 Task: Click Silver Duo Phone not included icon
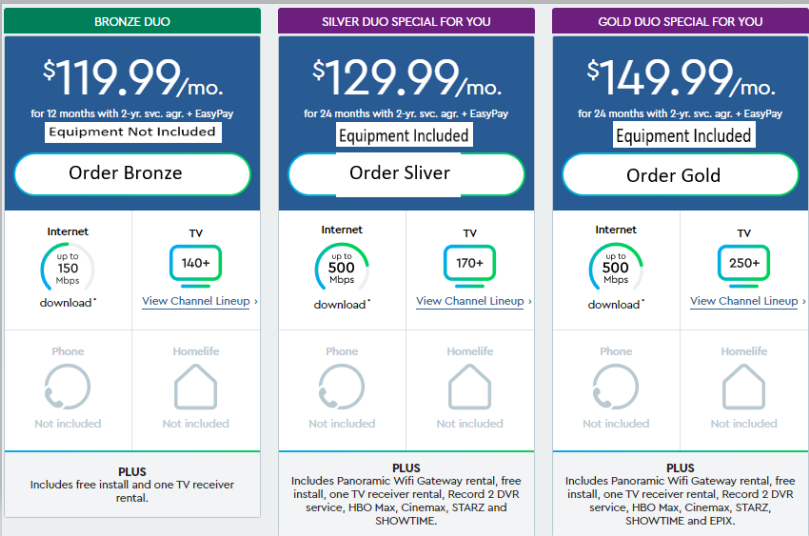(342, 387)
